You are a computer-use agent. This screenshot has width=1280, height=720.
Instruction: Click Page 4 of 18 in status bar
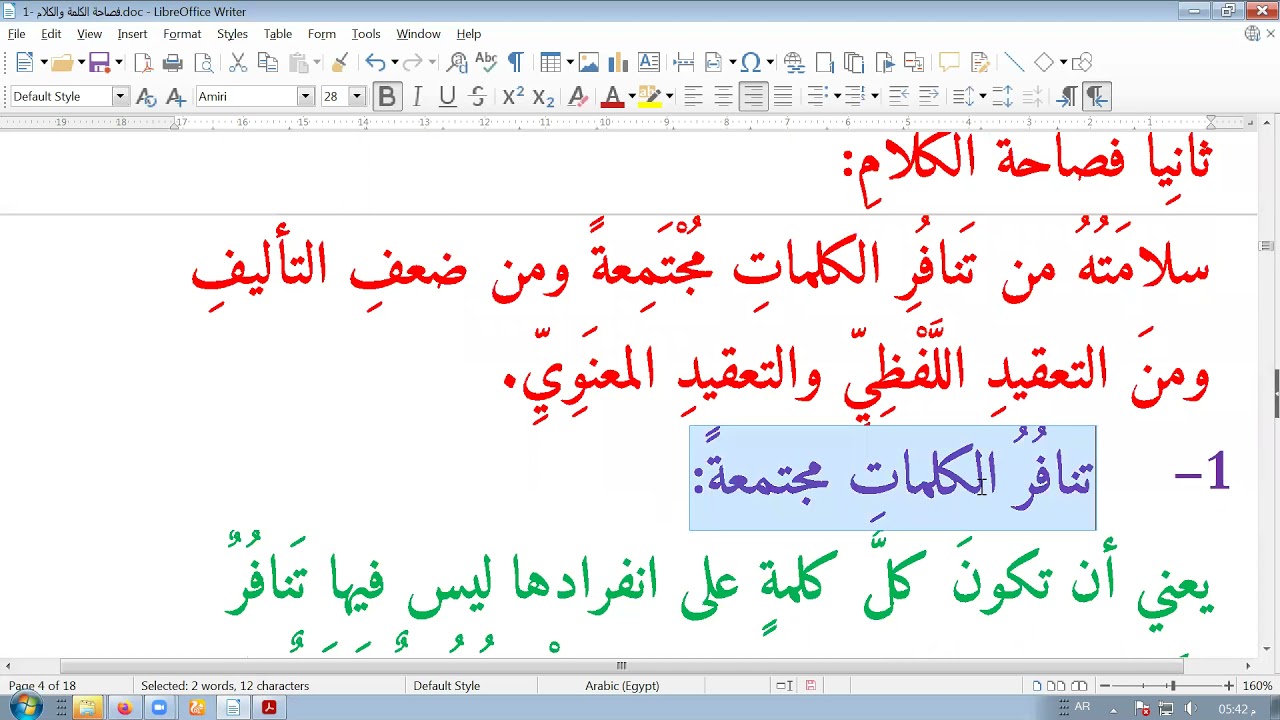tap(42, 686)
